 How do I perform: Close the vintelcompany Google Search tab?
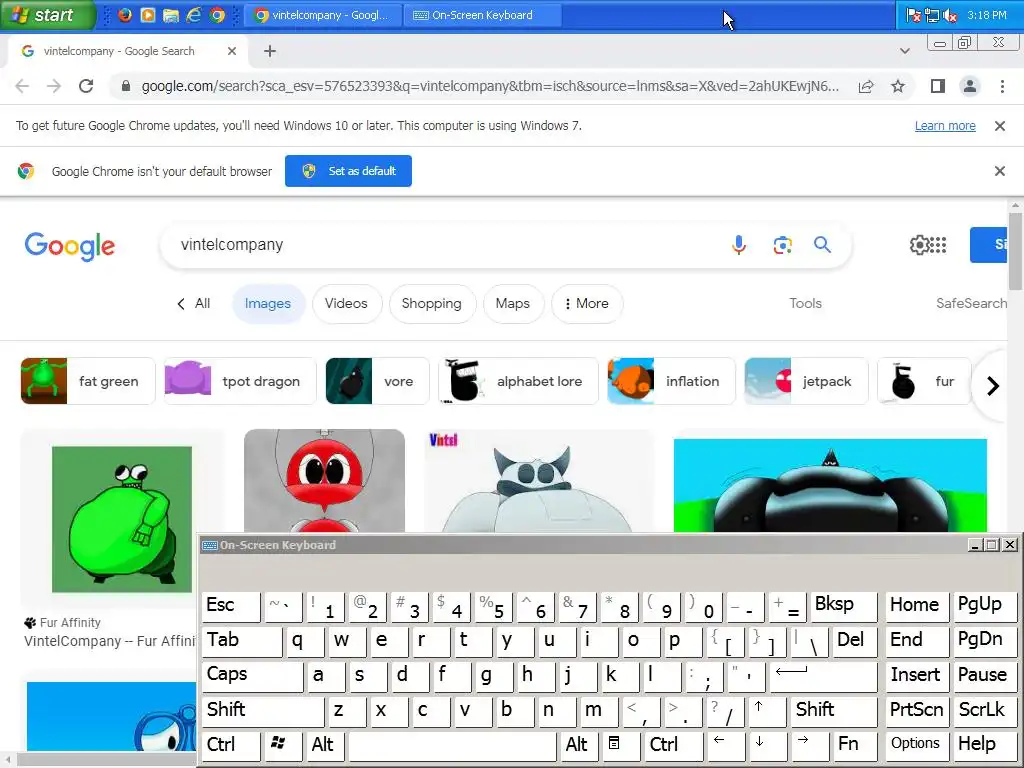coord(232,51)
